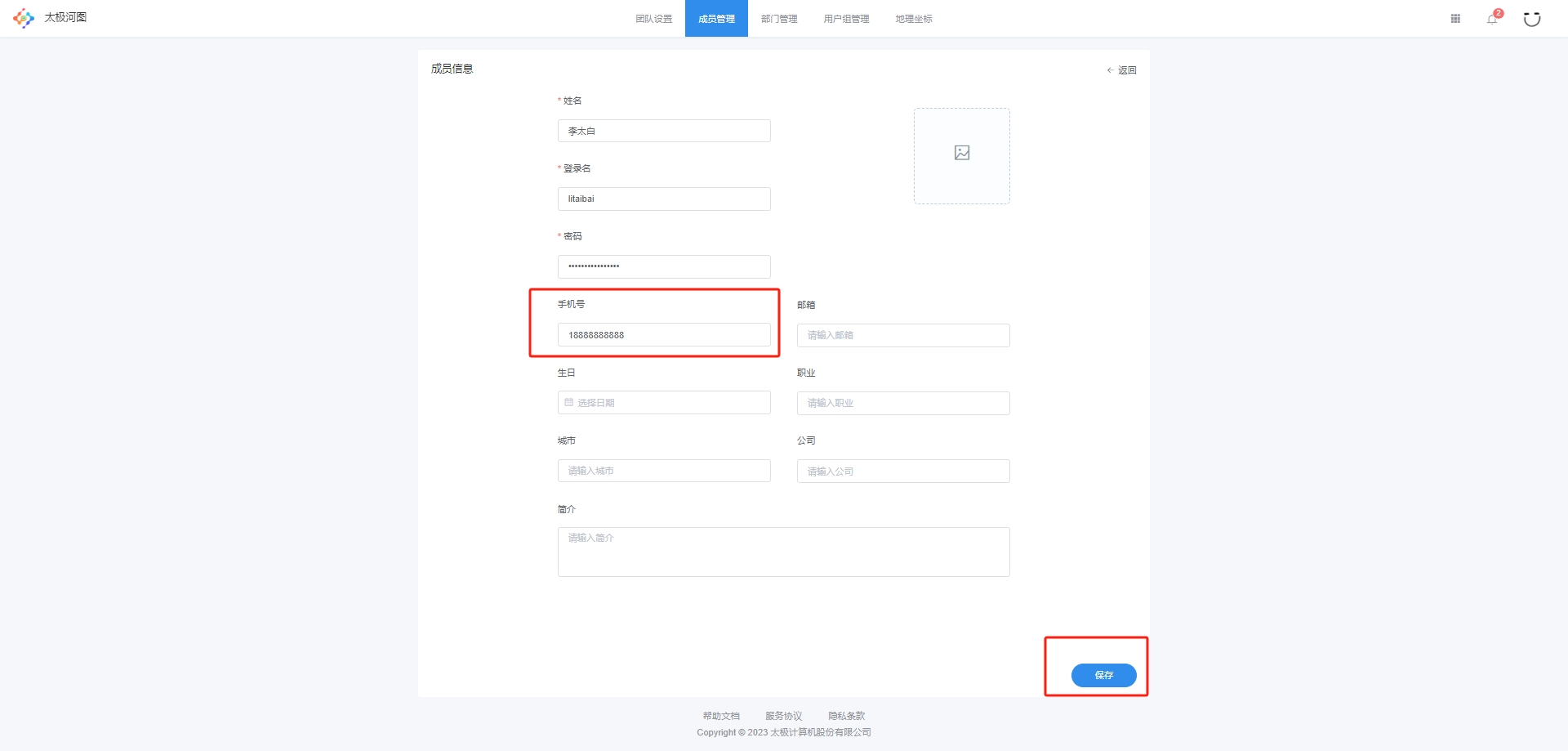Screen dimensions: 1568x751
Task: Switch to the 地理坐标 tab
Action: (x=914, y=19)
